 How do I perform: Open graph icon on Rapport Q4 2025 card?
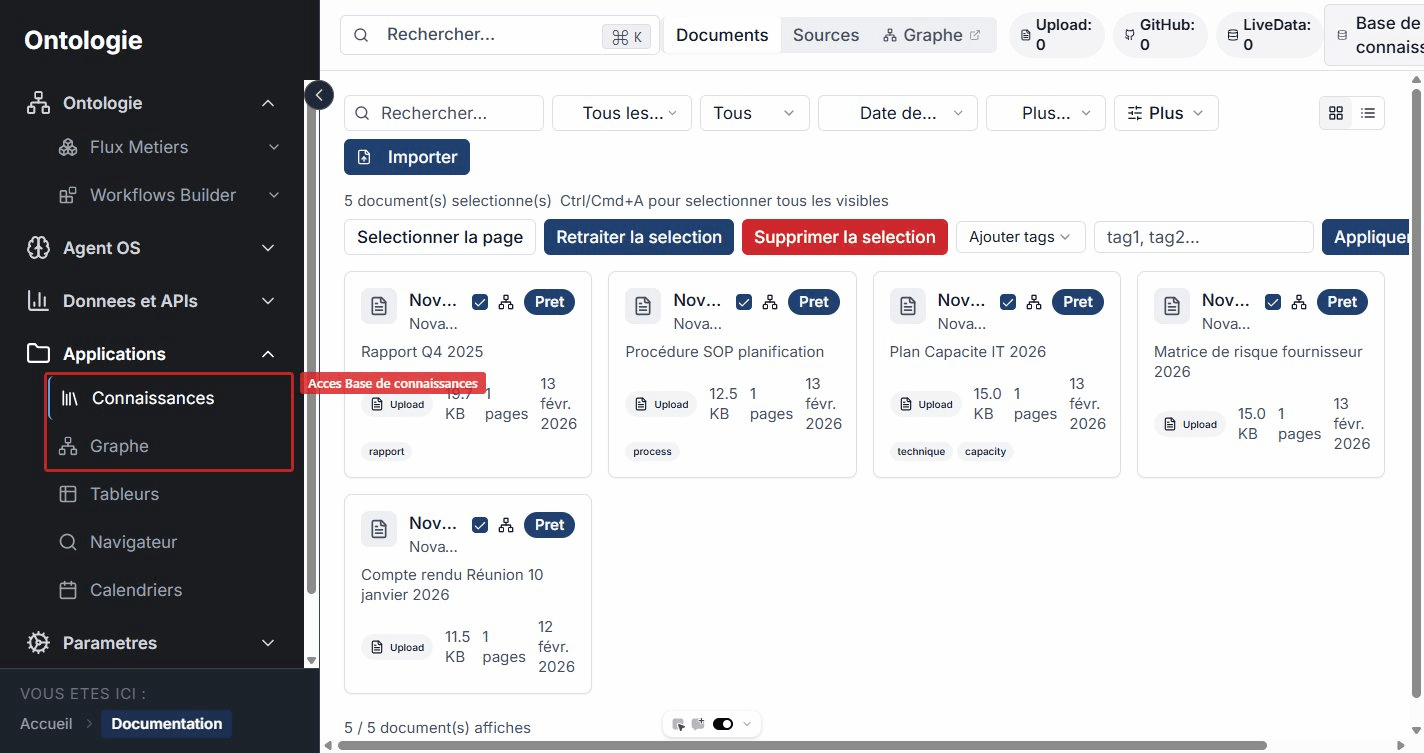coord(505,301)
